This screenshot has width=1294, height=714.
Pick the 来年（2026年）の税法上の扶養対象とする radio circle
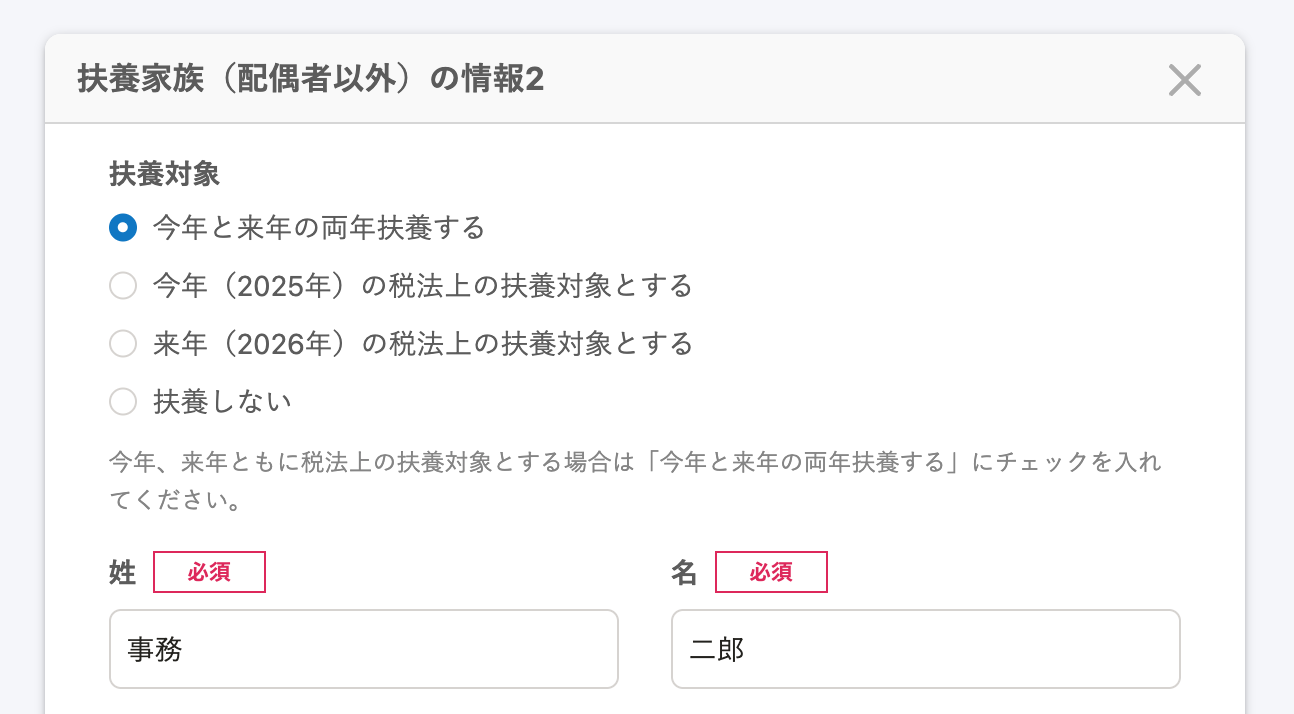tap(123, 344)
